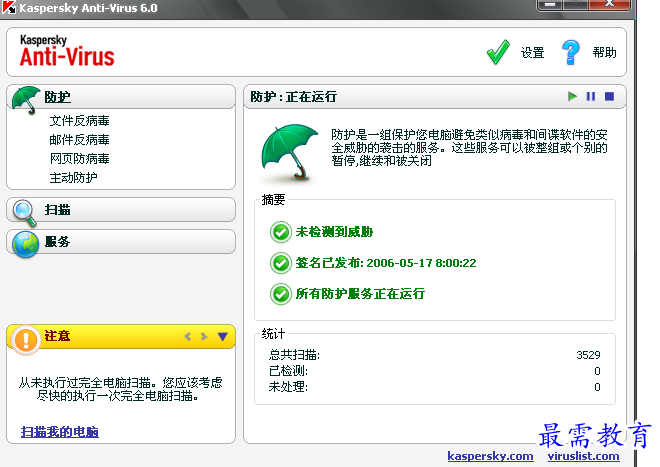Image resolution: width=660 pixels, height=467 pixels.
Task: Click the Kaspersky K icon in the title bar
Action: [x=9, y=7]
